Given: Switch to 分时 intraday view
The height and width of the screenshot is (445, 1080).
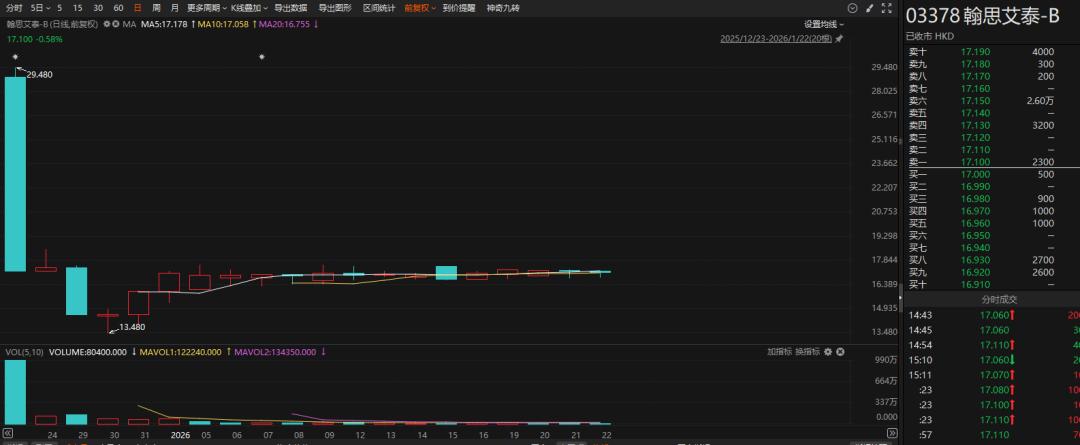Looking at the screenshot, I should click(x=15, y=8).
